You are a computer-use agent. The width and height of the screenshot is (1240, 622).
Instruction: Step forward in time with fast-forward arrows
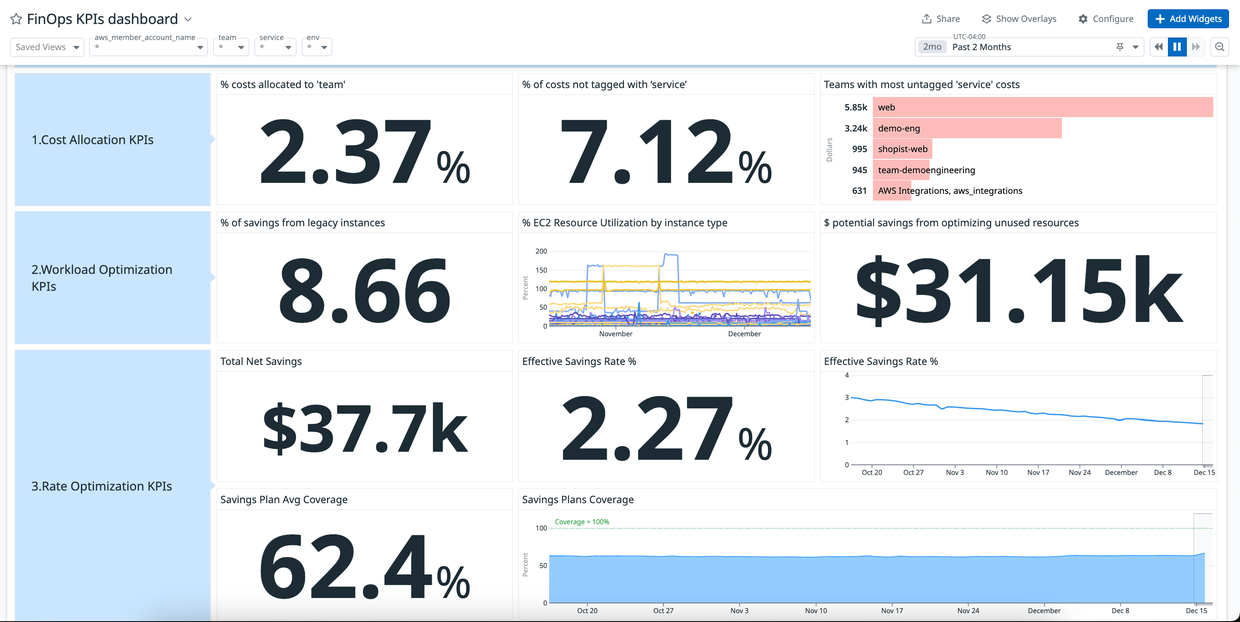tap(1196, 47)
